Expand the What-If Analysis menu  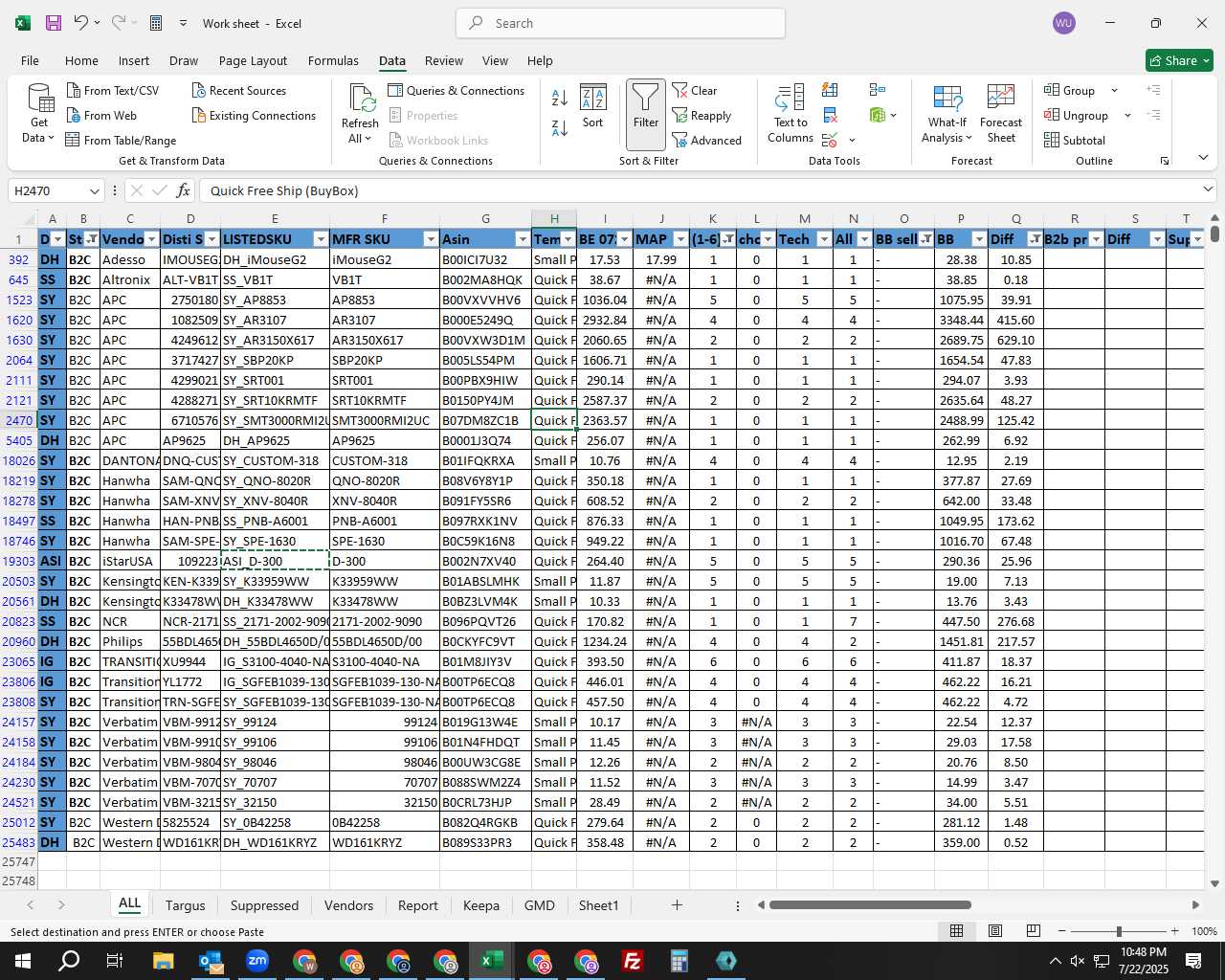947,113
